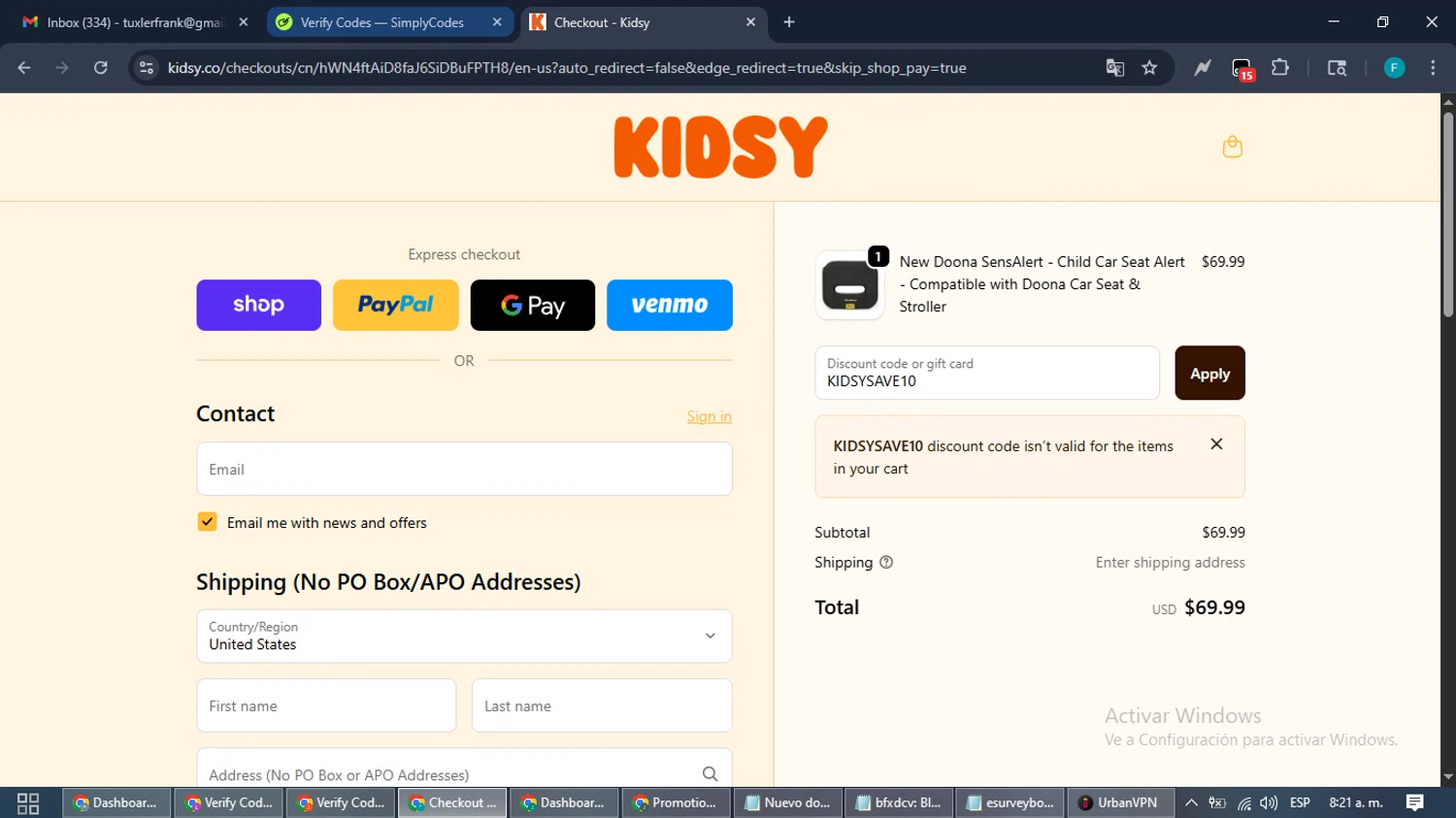Pay with Shop Pay button

(x=258, y=305)
